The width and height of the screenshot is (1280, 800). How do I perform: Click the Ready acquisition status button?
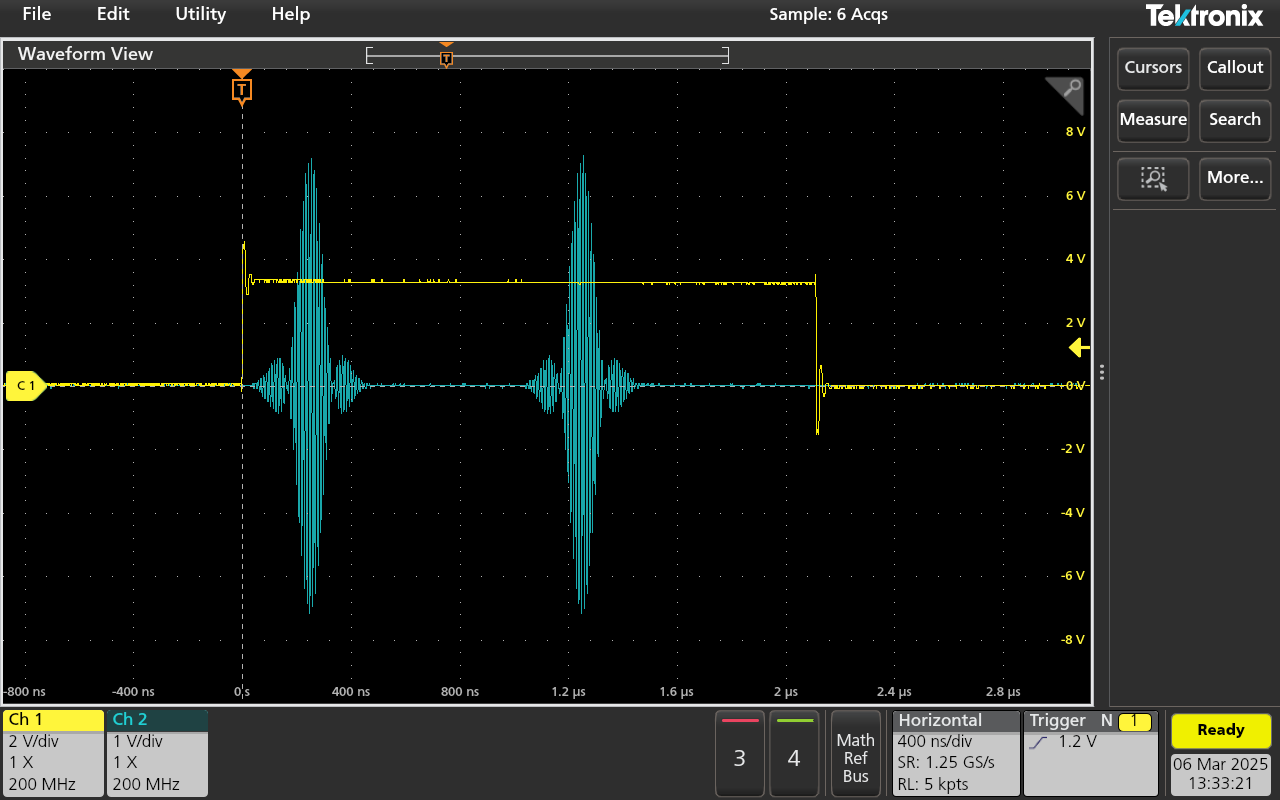pos(1220,730)
